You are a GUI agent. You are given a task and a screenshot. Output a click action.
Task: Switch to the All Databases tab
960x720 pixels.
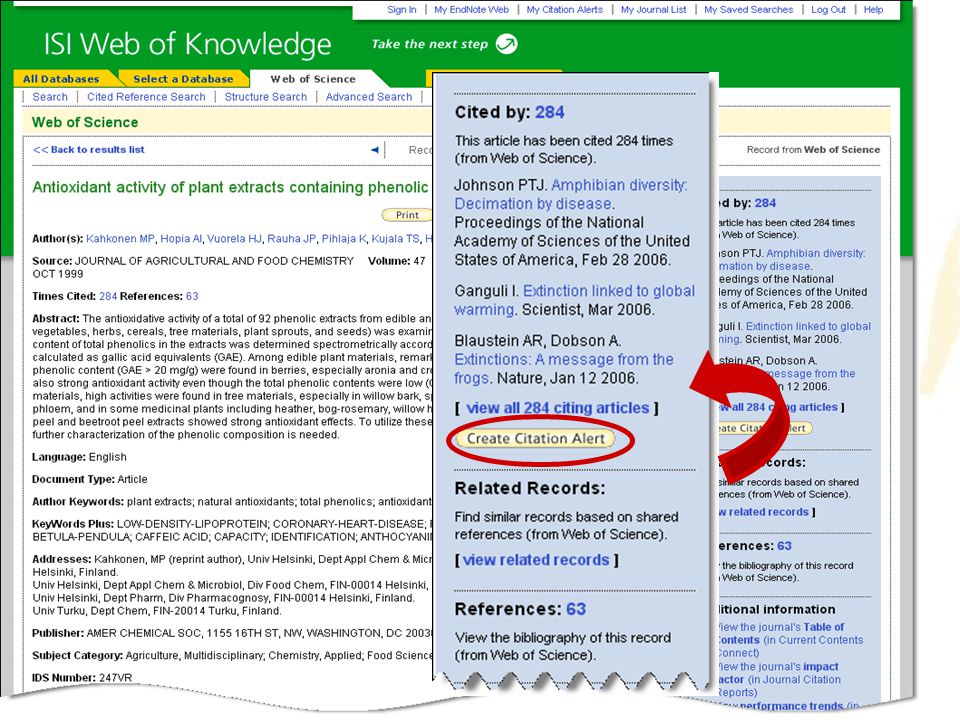(61, 79)
